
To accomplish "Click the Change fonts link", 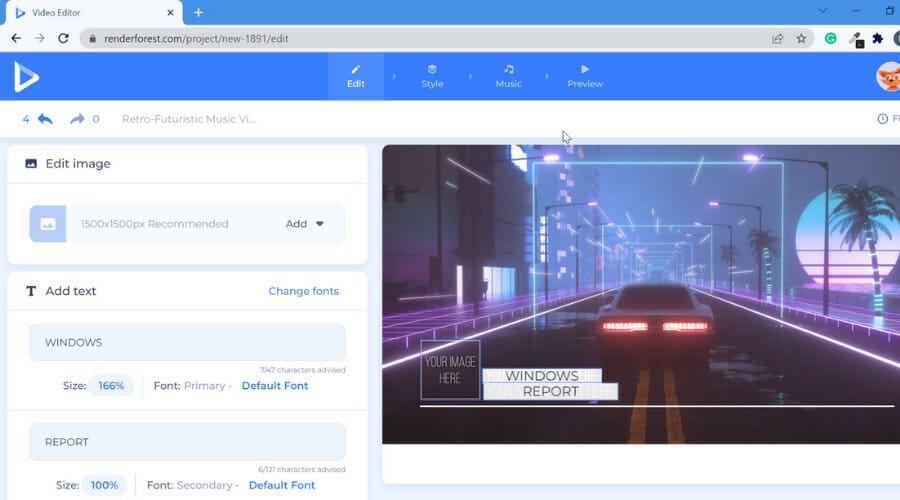I will click(303, 291).
